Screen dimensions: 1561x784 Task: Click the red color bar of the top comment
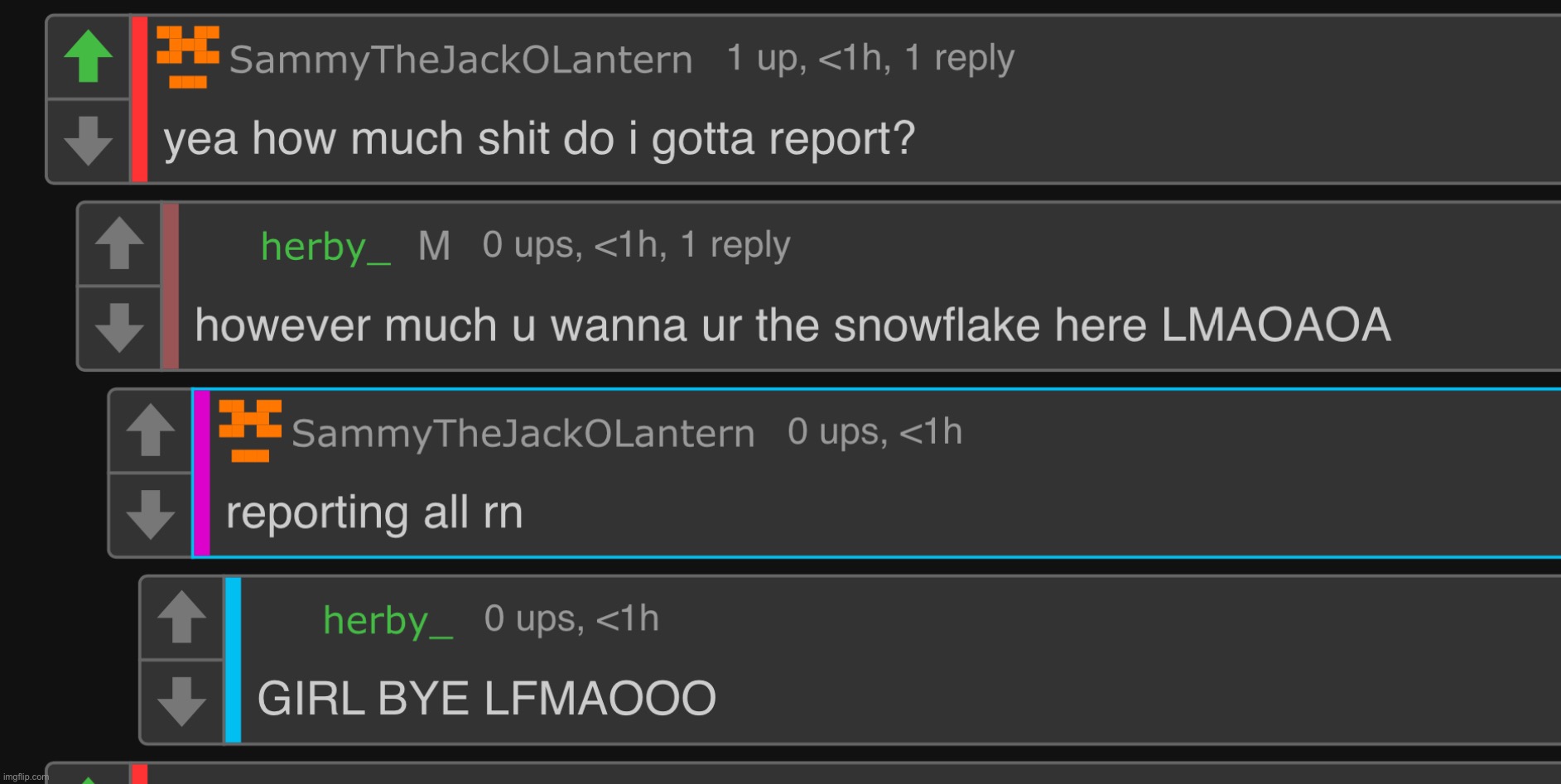140,99
